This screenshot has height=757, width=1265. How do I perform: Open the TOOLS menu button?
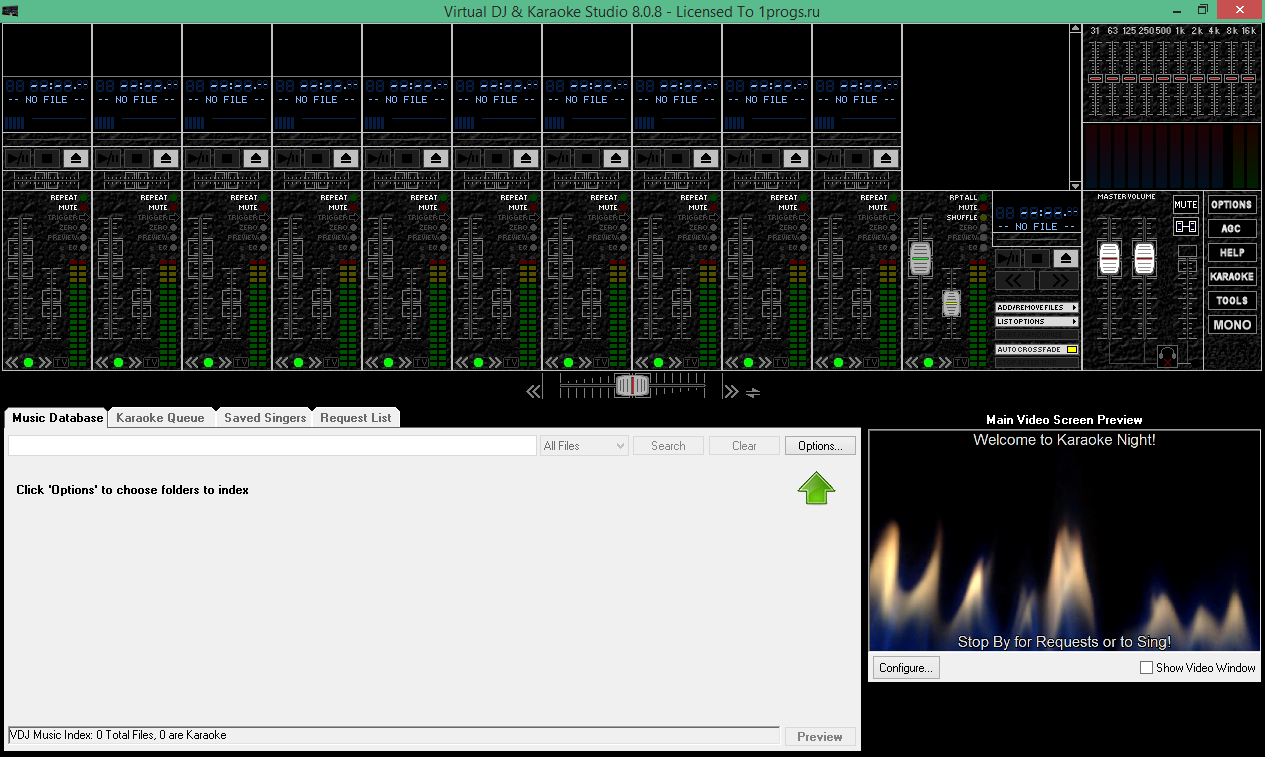[1231, 301]
